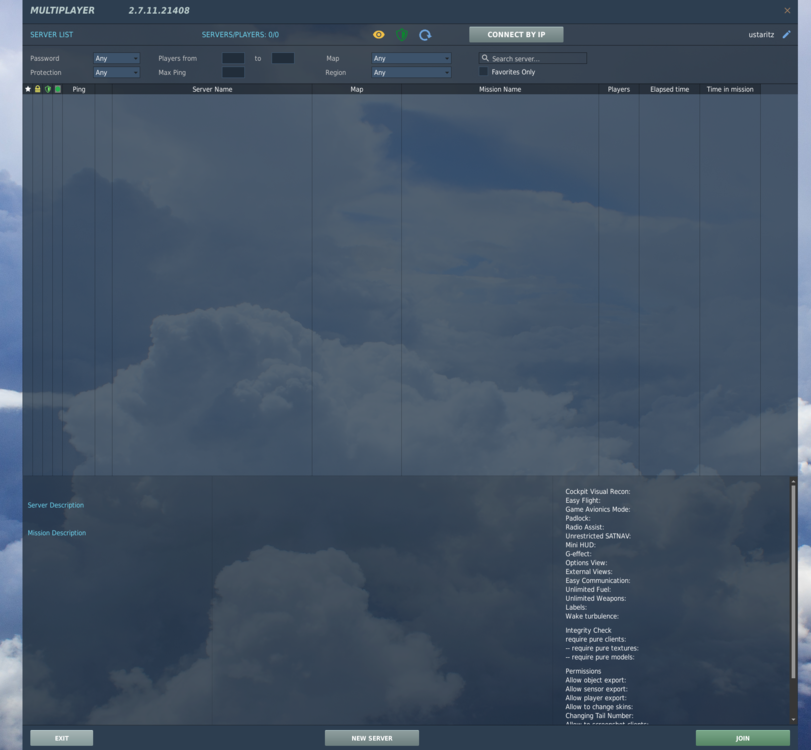Viewport: 811px width, 750px height.
Task: Click the green shield protection icon
Action: click(x=402, y=35)
